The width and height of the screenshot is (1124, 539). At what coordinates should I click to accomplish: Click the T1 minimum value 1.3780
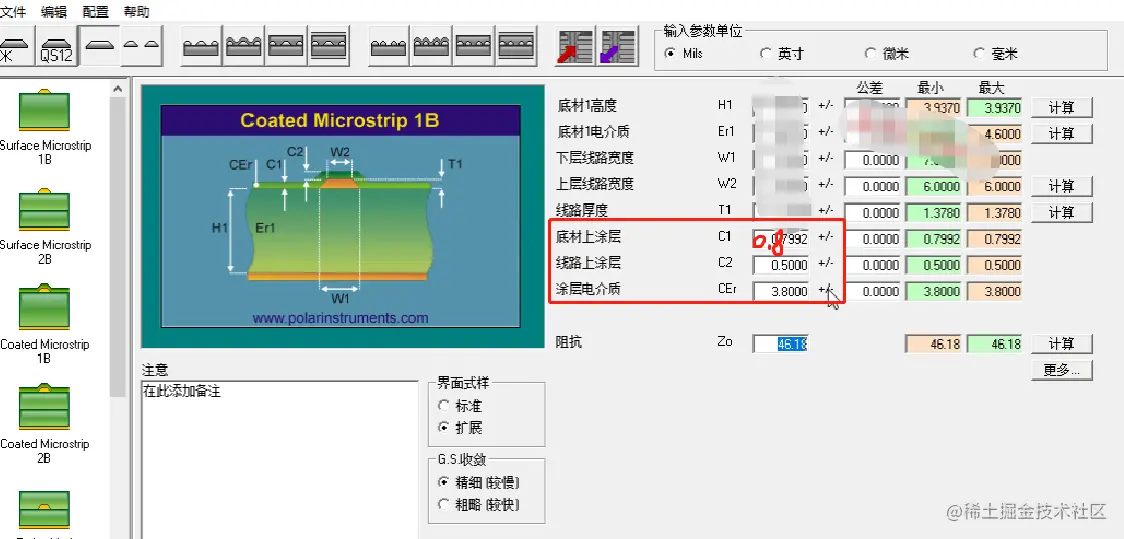pos(933,213)
